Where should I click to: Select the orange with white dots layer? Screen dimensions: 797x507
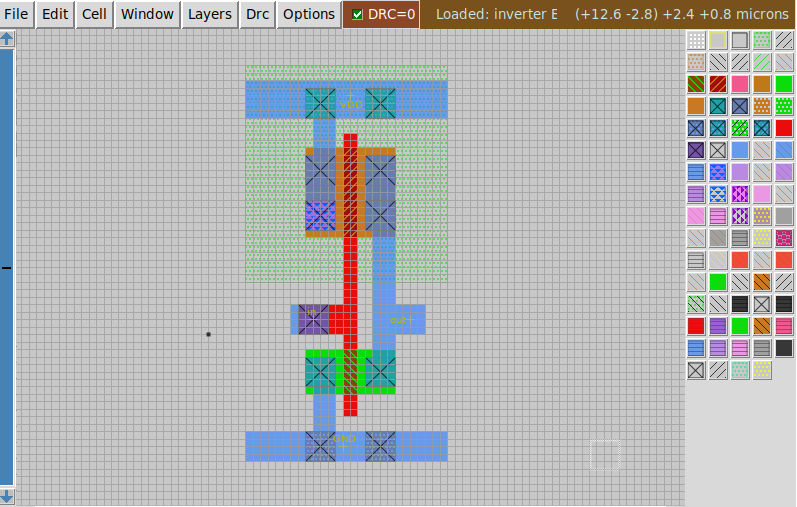click(762, 106)
